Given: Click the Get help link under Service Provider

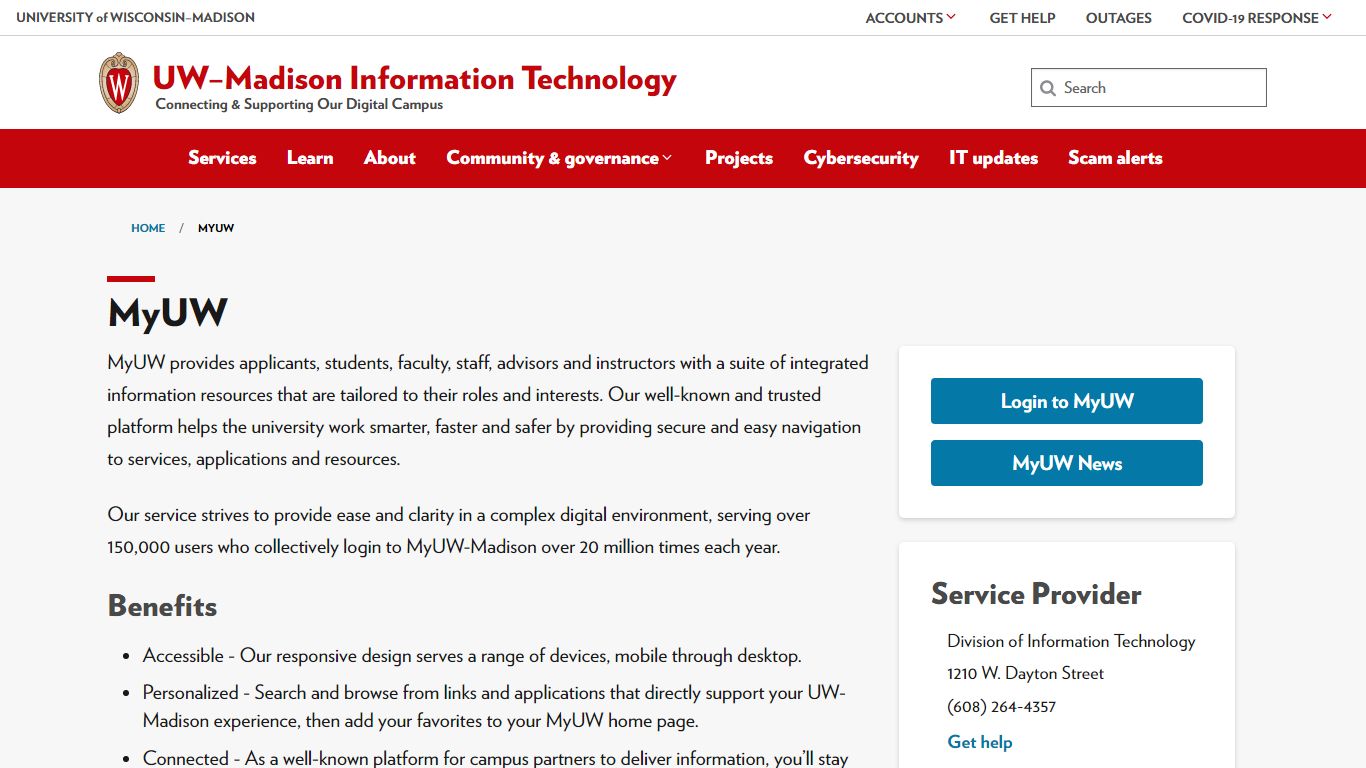Looking at the screenshot, I should 979,742.
